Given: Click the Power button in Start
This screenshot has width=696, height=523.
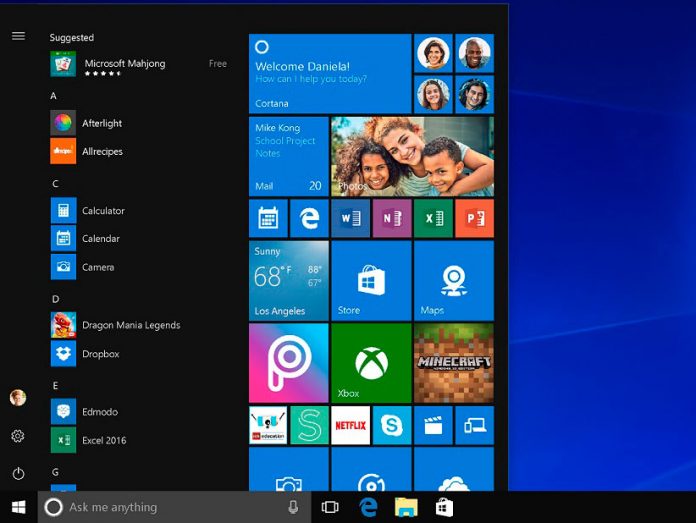Looking at the screenshot, I should point(18,473).
